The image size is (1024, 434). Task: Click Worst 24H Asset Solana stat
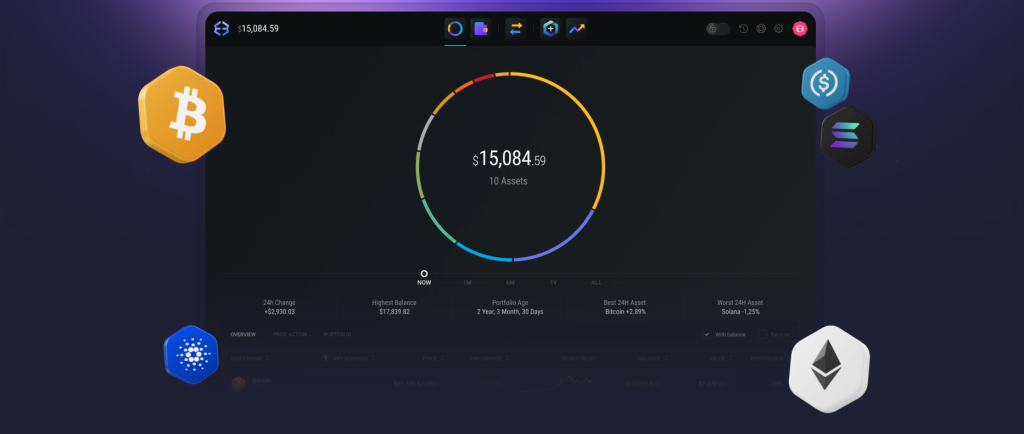pos(741,307)
